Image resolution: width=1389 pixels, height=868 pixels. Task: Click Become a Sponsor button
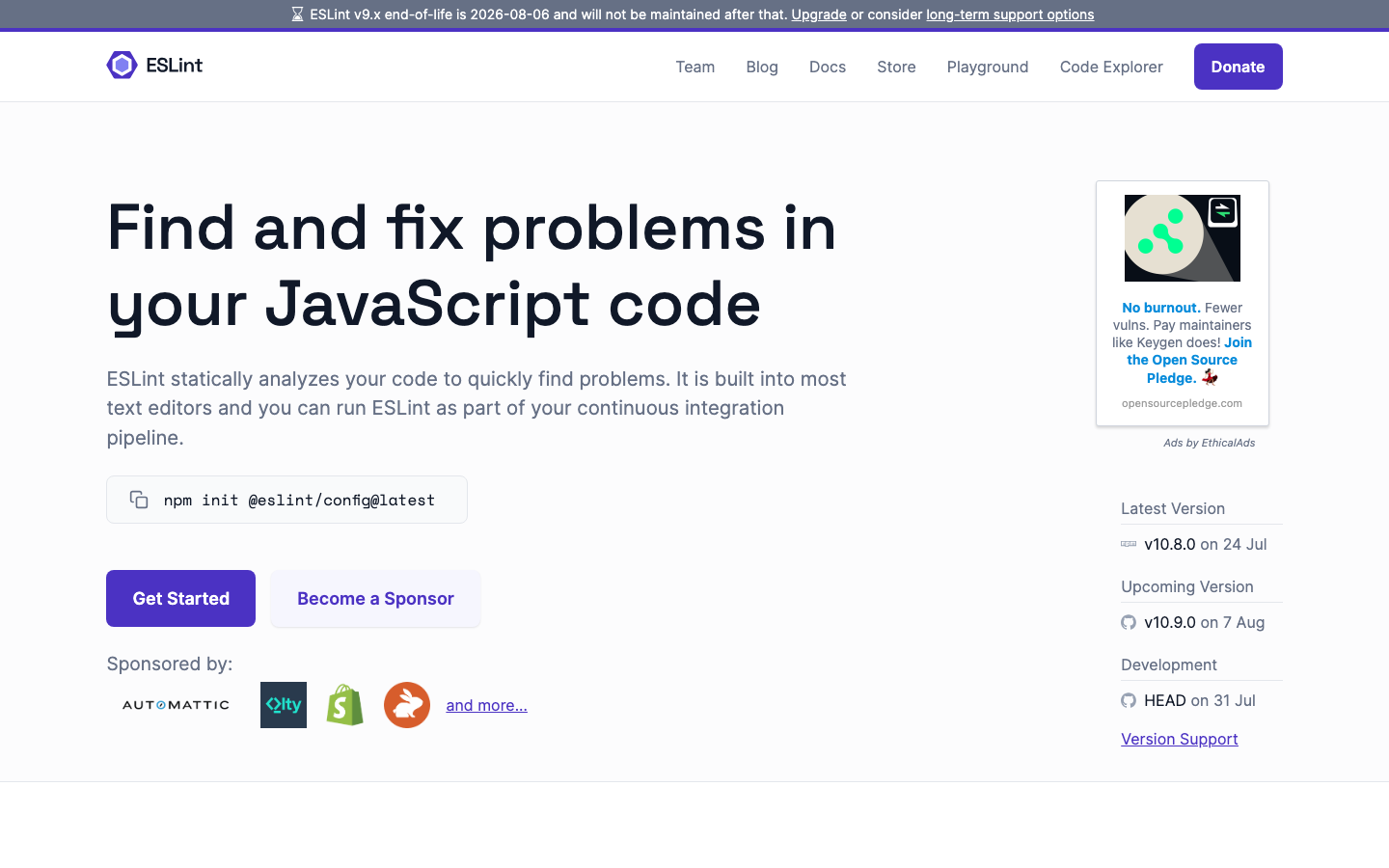tap(375, 598)
